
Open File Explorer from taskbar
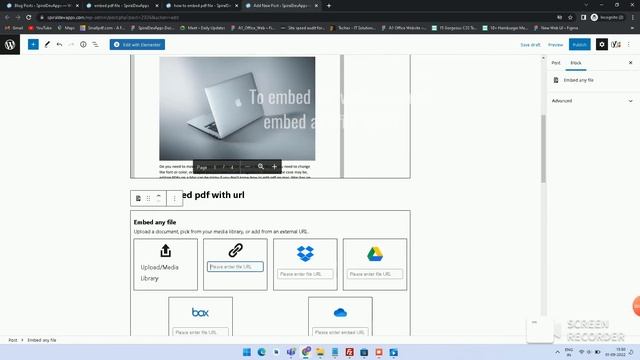coord(320,352)
